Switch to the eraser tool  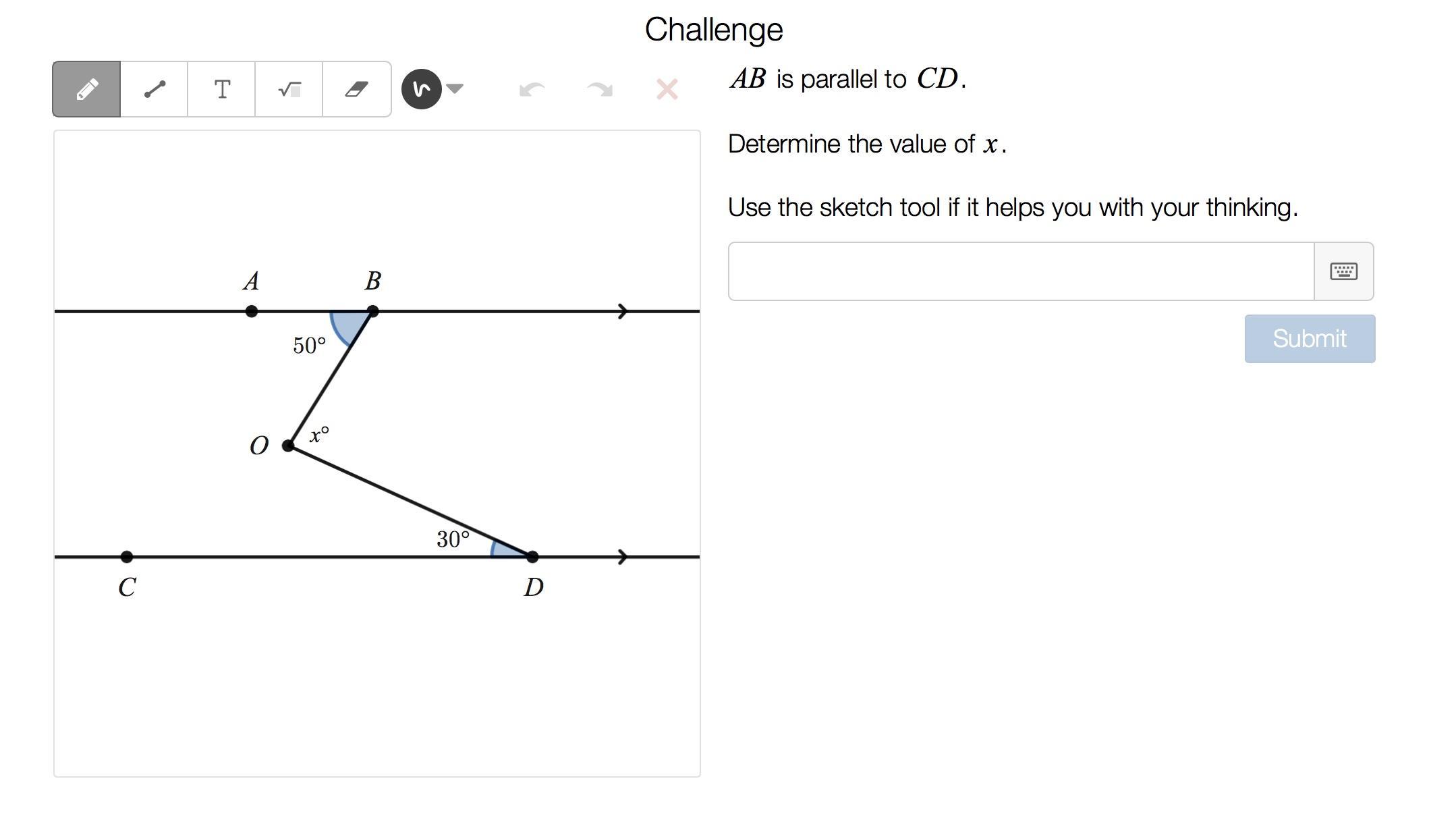357,89
